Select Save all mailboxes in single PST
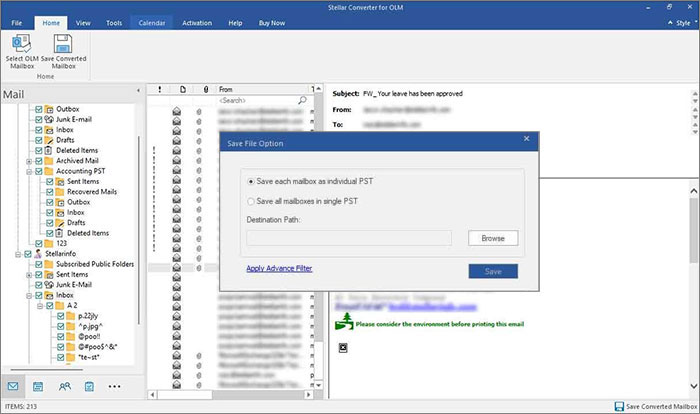This screenshot has width=700, height=414. pos(251,201)
